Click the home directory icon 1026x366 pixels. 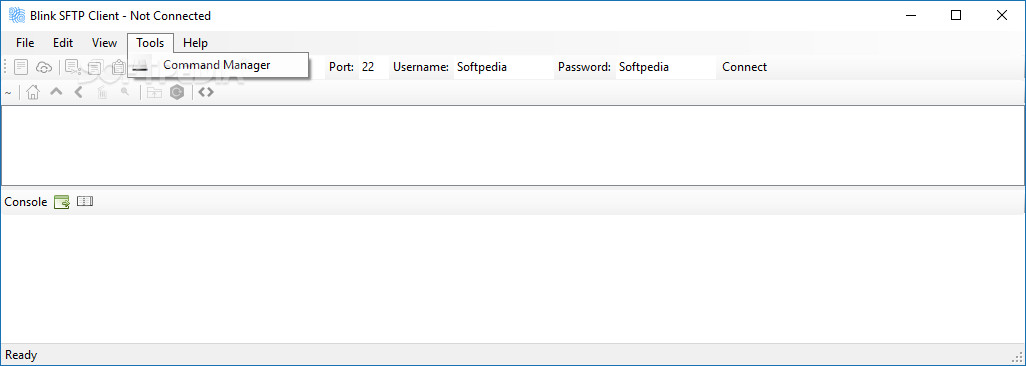point(33,93)
